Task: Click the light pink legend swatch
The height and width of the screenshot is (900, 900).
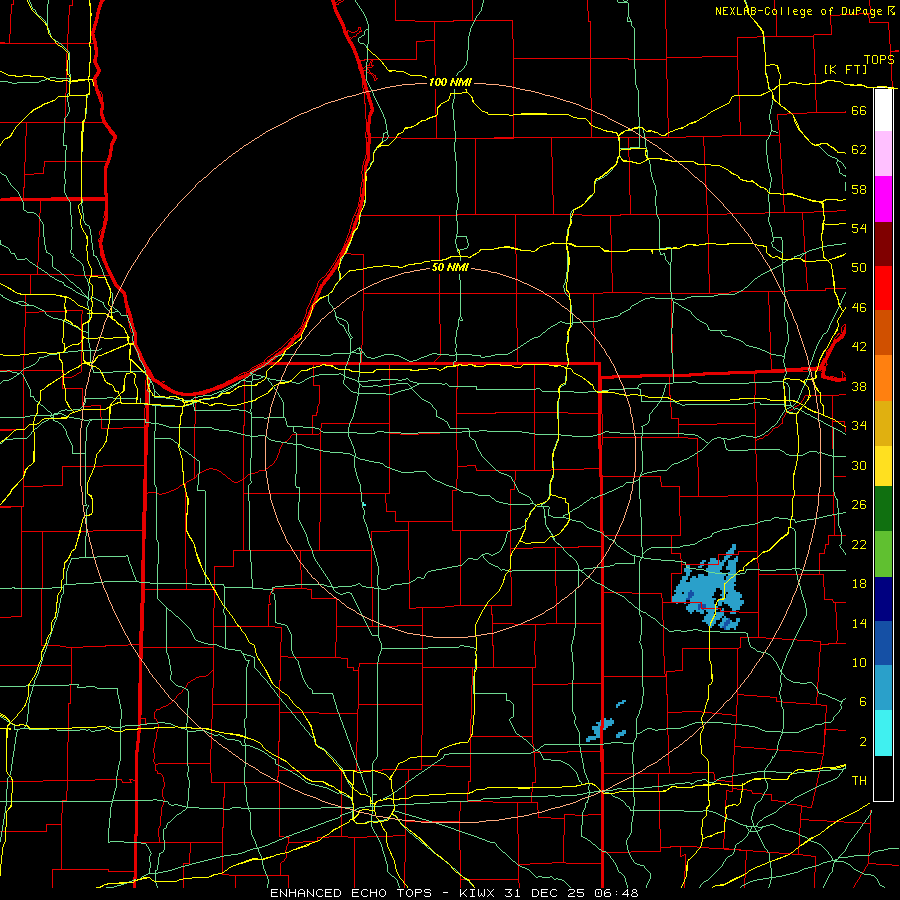Action: coord(883,154)
